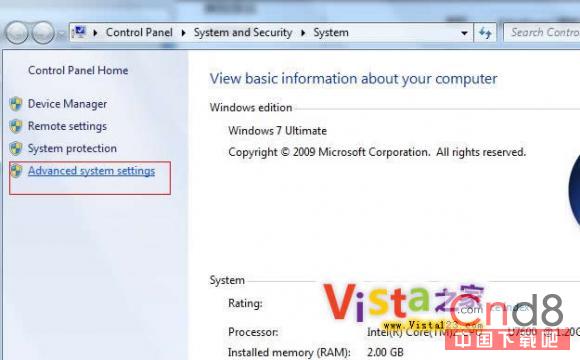Click shield icon next to Device Manager
The height and width of the screenshot is (360, 580).
click(x=16, y=104)
